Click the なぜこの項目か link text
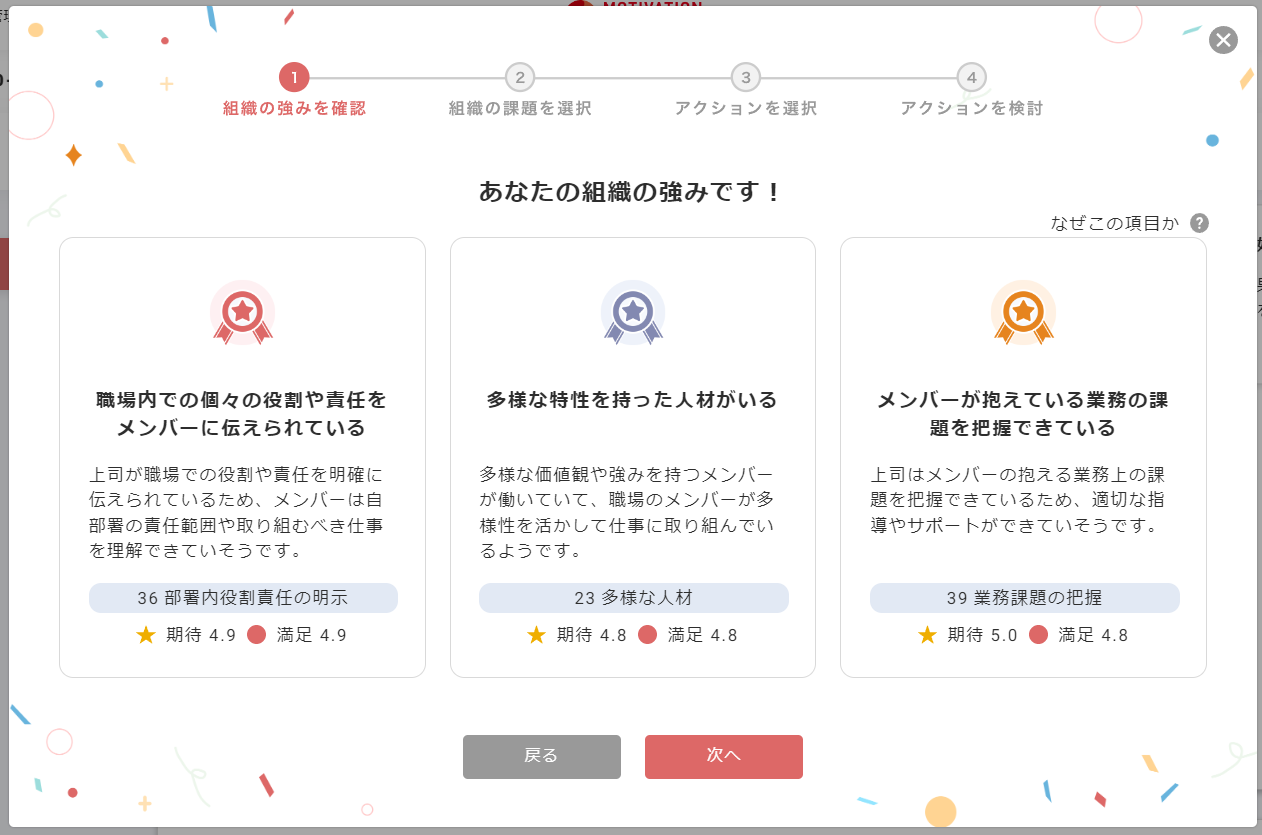This screenshot has height=835, width=1262. (1115, 223)
